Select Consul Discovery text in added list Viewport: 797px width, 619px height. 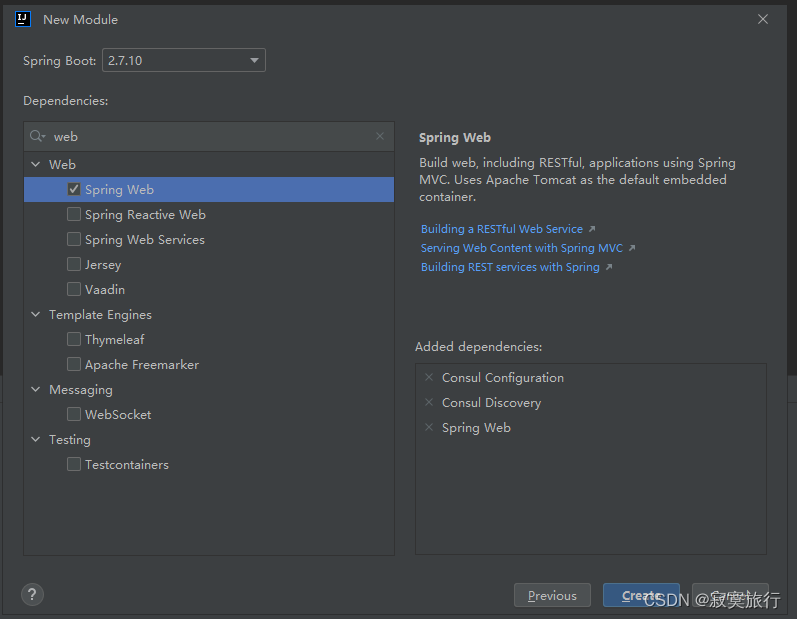[x=492, y=403]
